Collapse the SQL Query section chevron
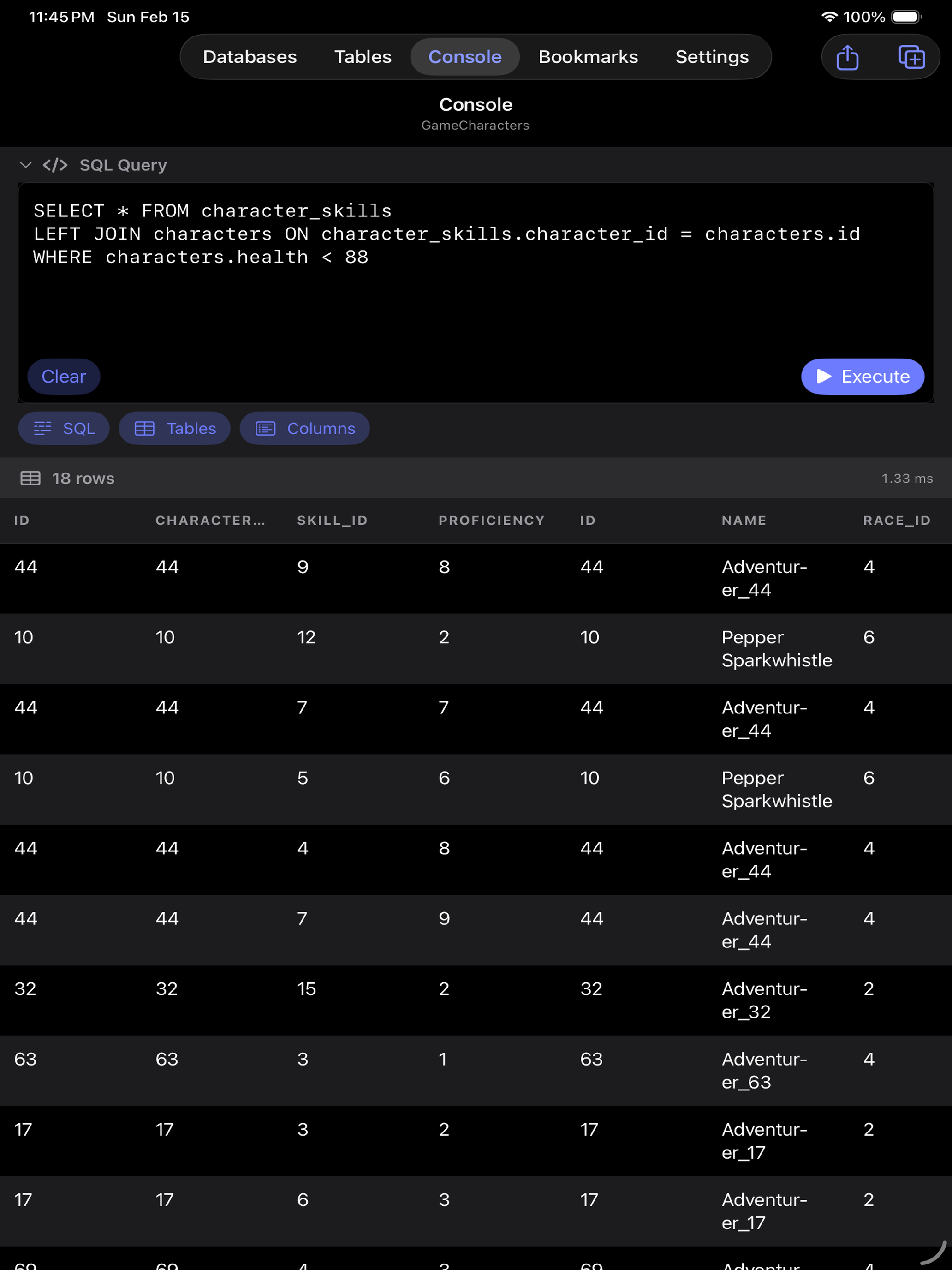952x1270 pixels. click(x=25, y=165)
